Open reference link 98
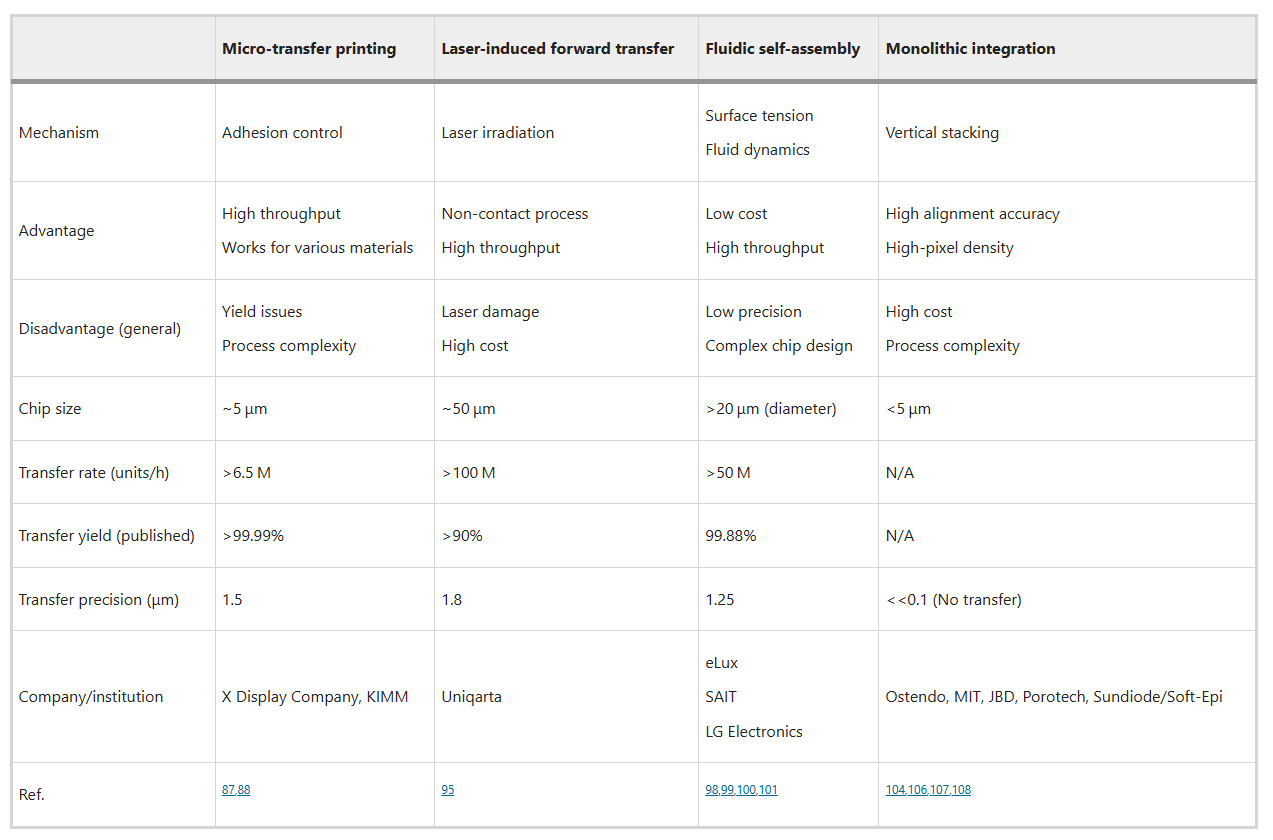The width and height of the screenshot is (1273, 840). click(x=712, y=790)
